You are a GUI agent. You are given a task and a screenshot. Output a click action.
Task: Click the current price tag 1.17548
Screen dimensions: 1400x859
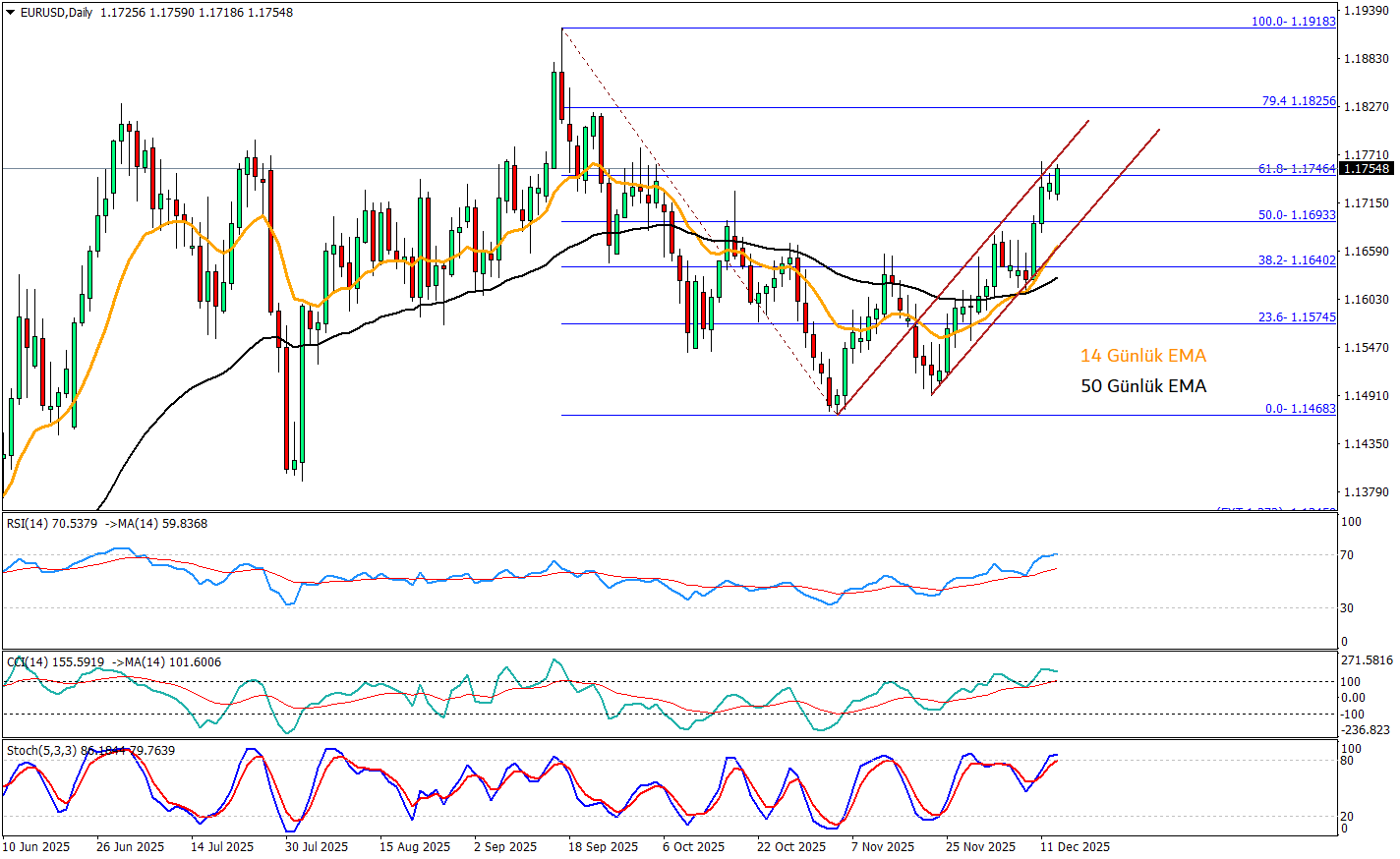pos(1367,169)
